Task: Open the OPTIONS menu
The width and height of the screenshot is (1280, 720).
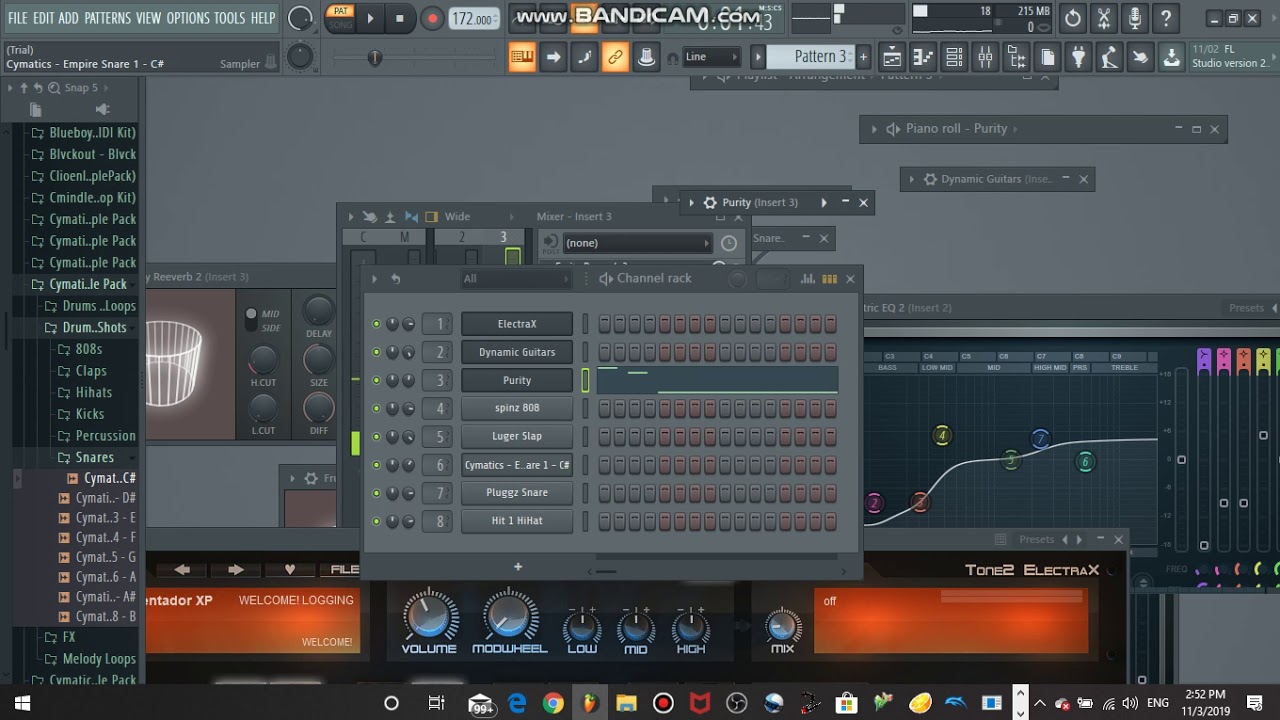Action: (x=188, y=18)
